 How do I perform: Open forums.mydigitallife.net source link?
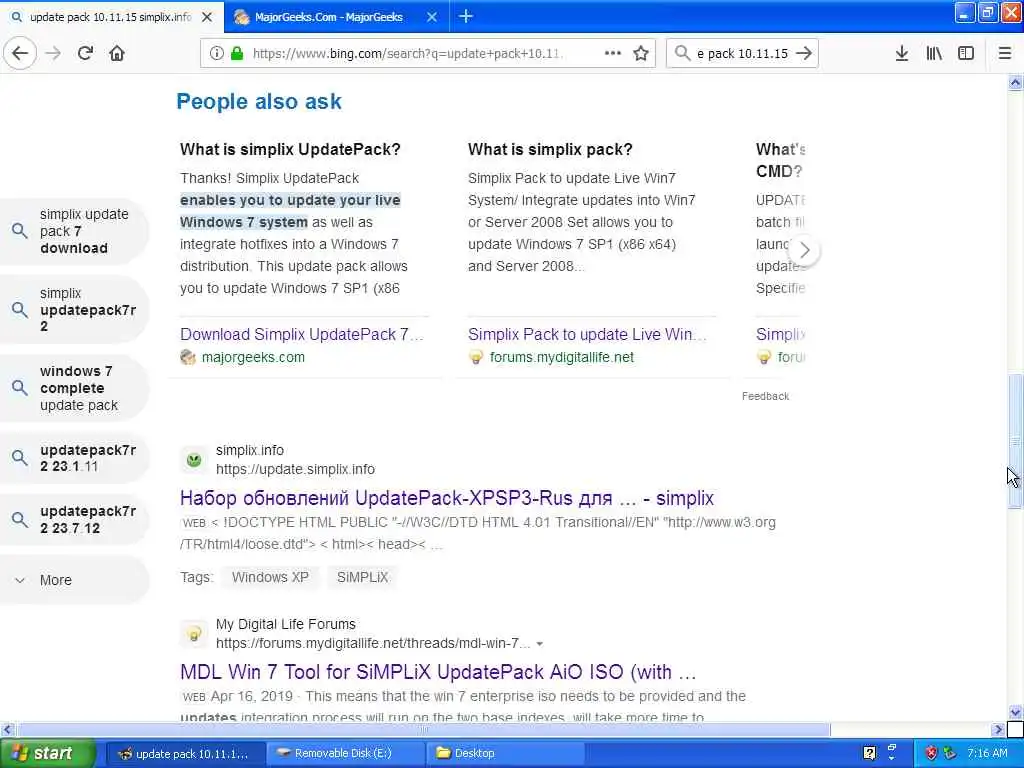pos(562,357)
